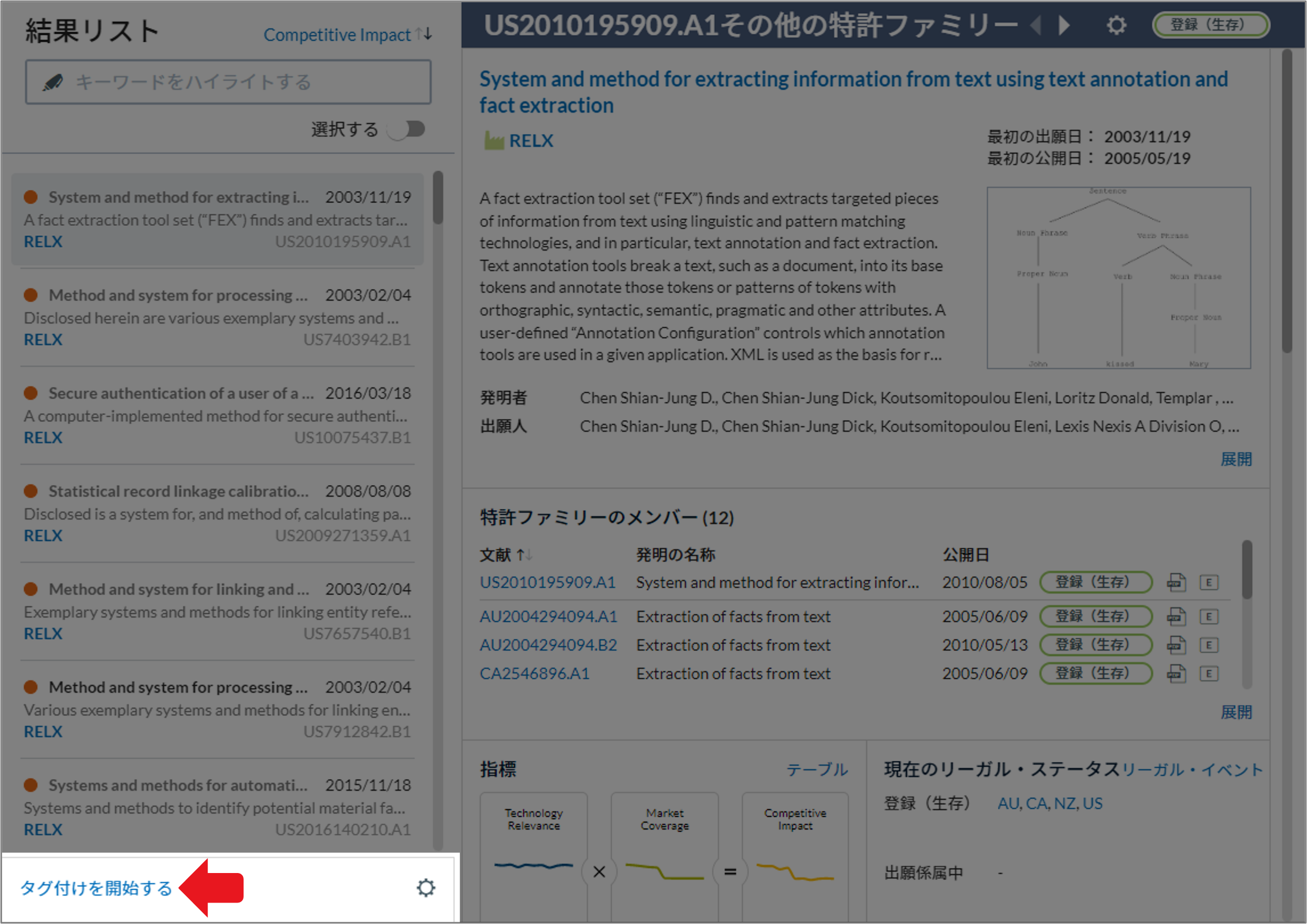Open the テーブル view in the 指標 panel

coord(818,769)
